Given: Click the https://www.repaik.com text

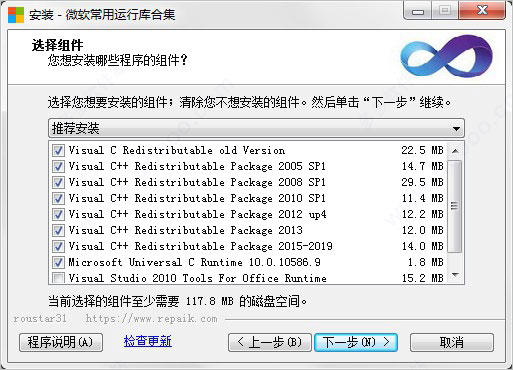Looking at the screenshot, I should coord(152,319).
